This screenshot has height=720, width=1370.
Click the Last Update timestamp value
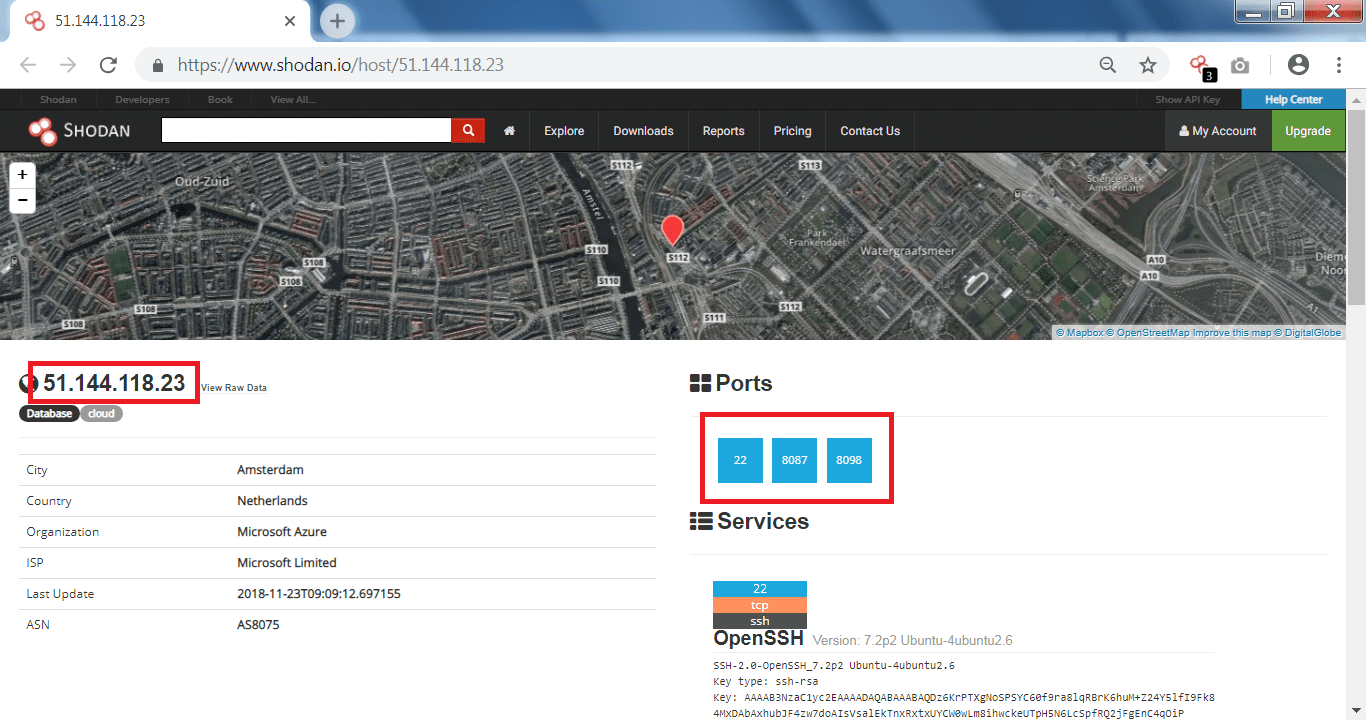click(x=319, y=594)
